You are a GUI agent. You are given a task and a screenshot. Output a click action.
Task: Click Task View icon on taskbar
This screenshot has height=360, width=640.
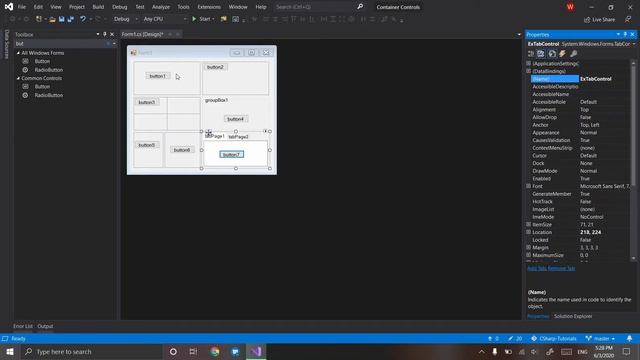pyautogui.click(x=193, y=351)
